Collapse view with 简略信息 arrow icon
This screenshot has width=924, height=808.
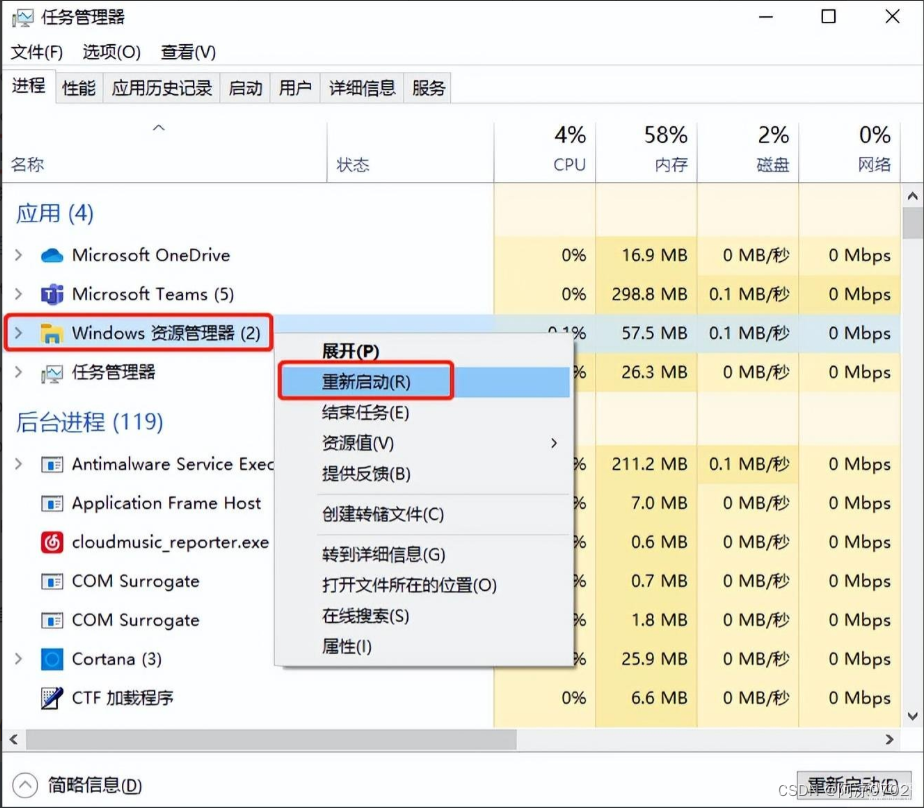25,785
